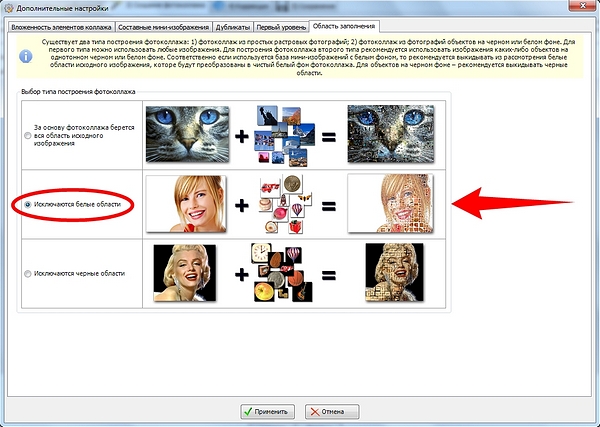Click the blonde woman on white source photo
Viewport: 600px width, 427px height.
coord(186,204)
